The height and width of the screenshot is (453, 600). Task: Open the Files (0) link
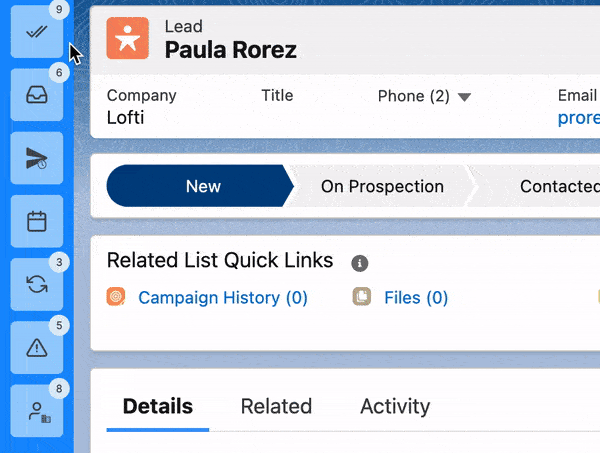point(416,298)
